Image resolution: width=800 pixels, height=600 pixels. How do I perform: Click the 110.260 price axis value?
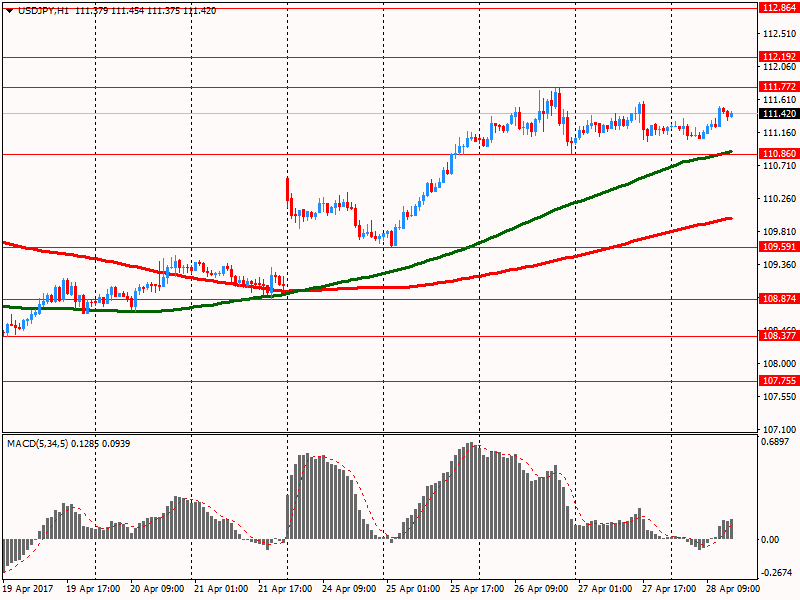click(x=779, y=199)
